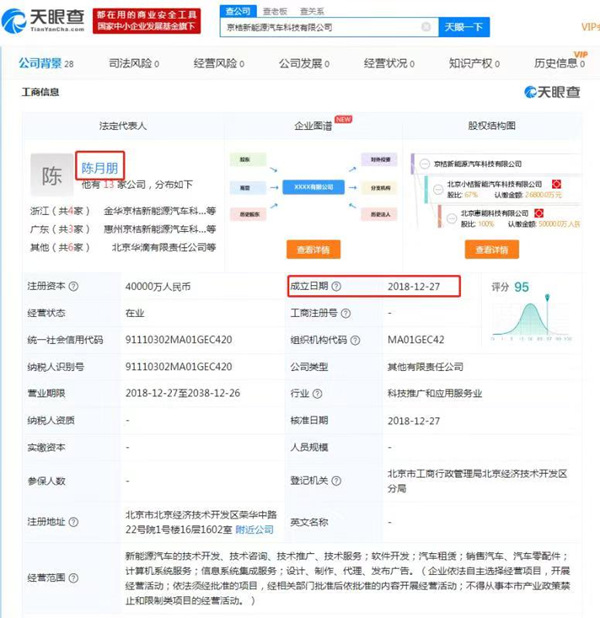Click the 北京惠能科技有限公司 shareholder name

click(x=495, y=213)
